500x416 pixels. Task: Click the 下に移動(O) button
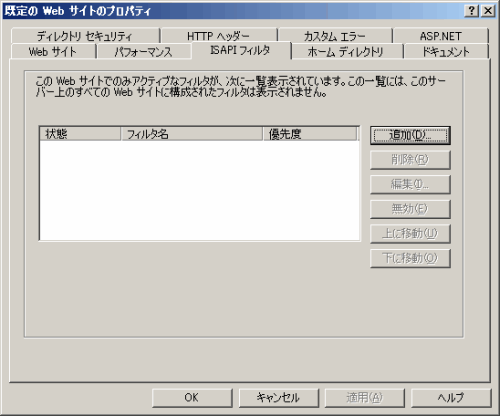[410, 258]
